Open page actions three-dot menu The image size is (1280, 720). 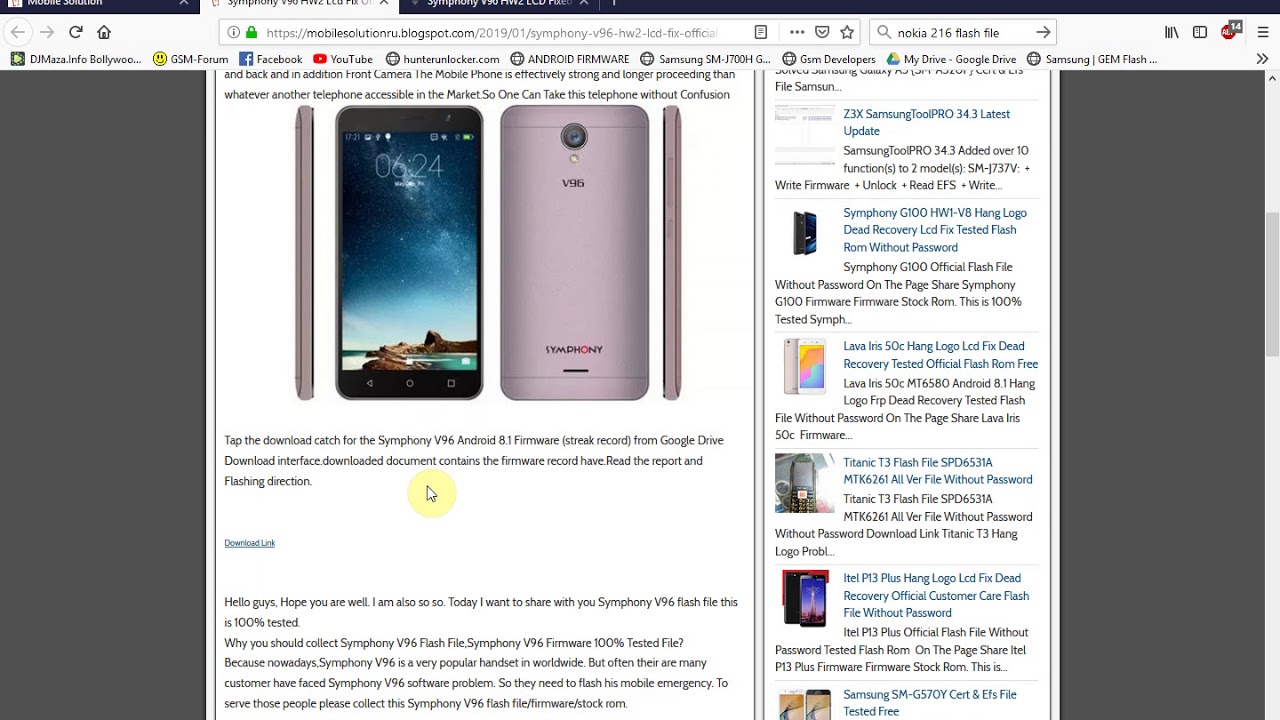pos(797,32)
